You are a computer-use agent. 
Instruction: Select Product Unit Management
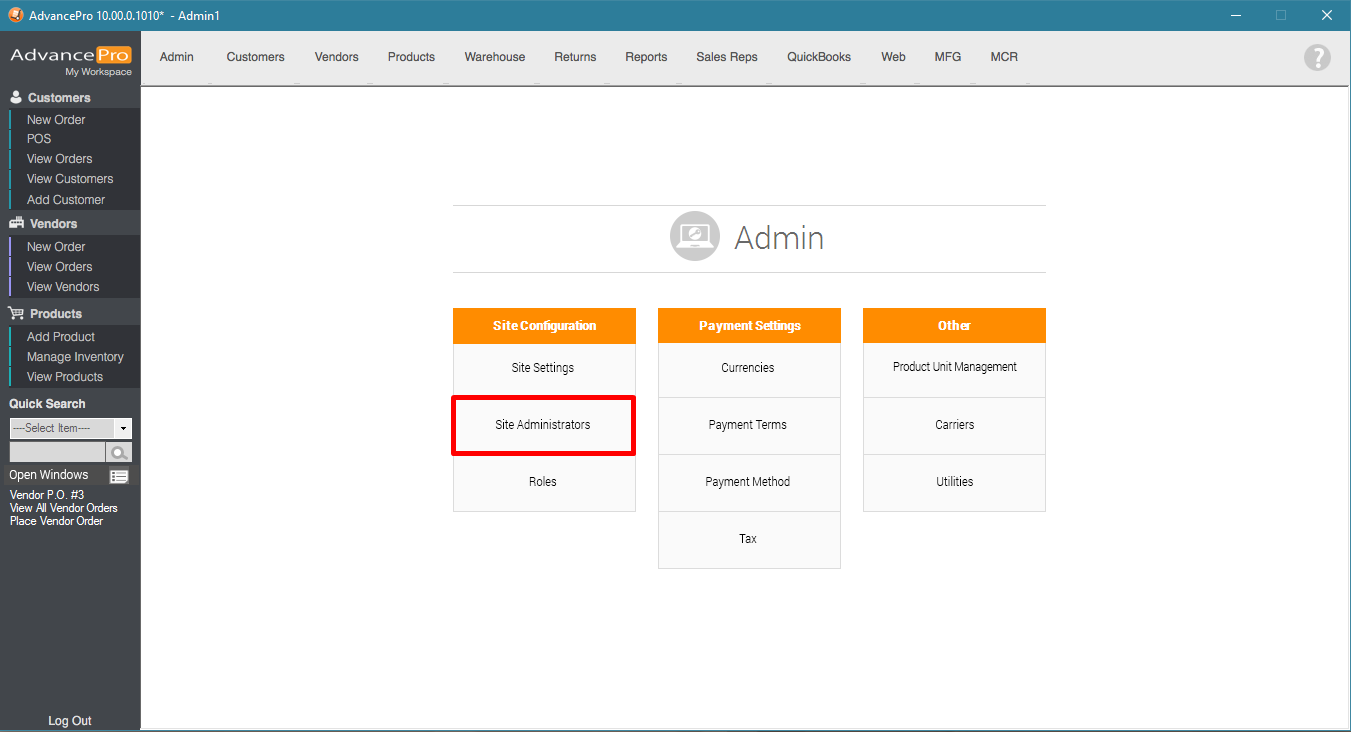pyautogui.click(x=954, y=368)
